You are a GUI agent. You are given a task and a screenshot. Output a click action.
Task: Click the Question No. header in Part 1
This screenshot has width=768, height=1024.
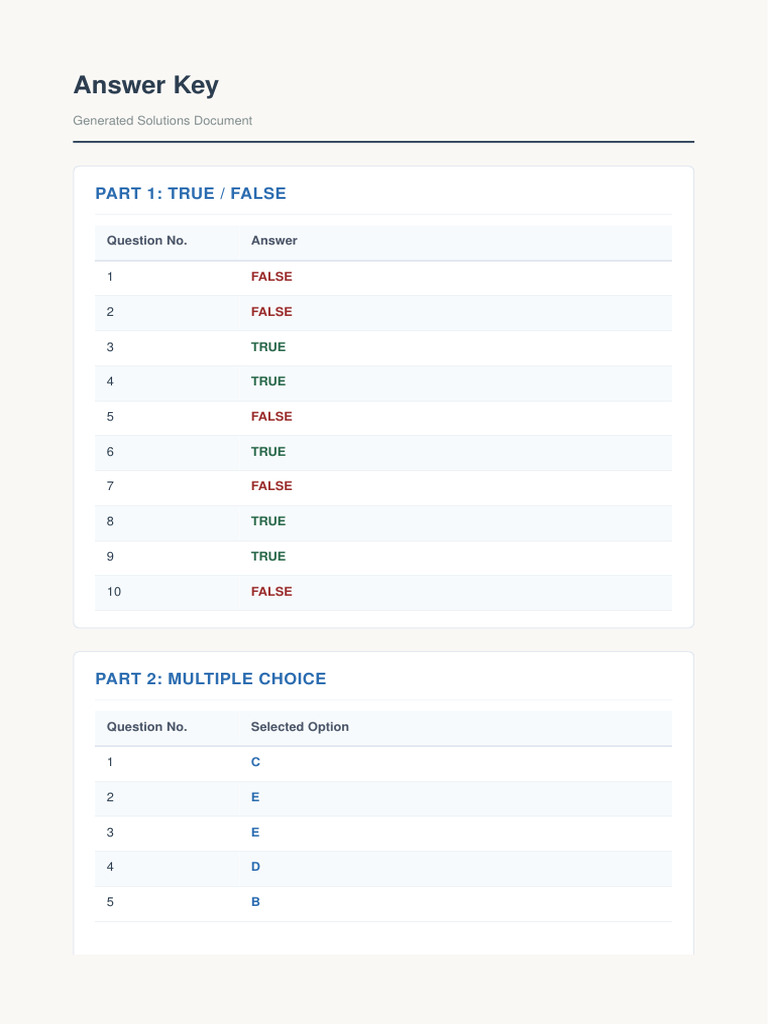coord(147,240)
